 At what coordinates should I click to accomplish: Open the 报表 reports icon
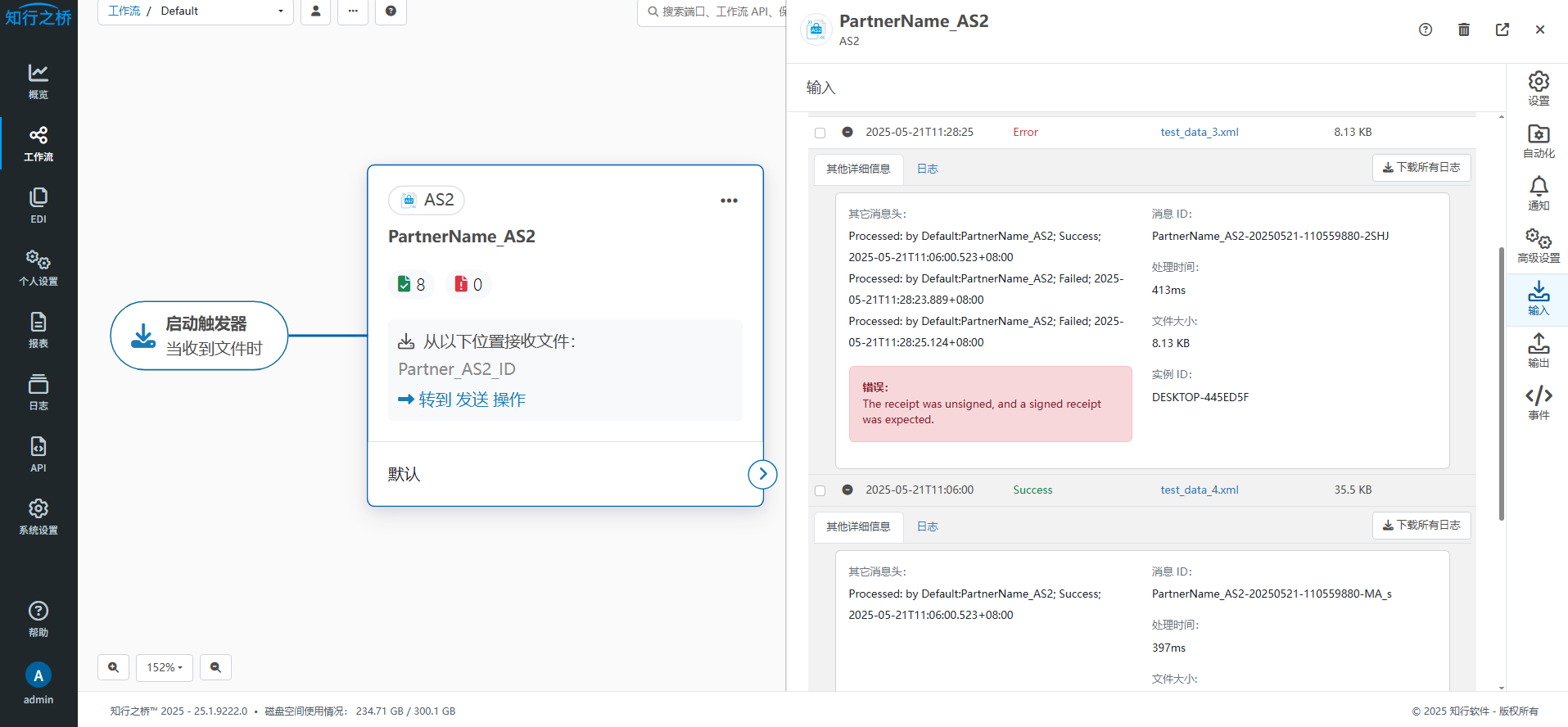38,329
